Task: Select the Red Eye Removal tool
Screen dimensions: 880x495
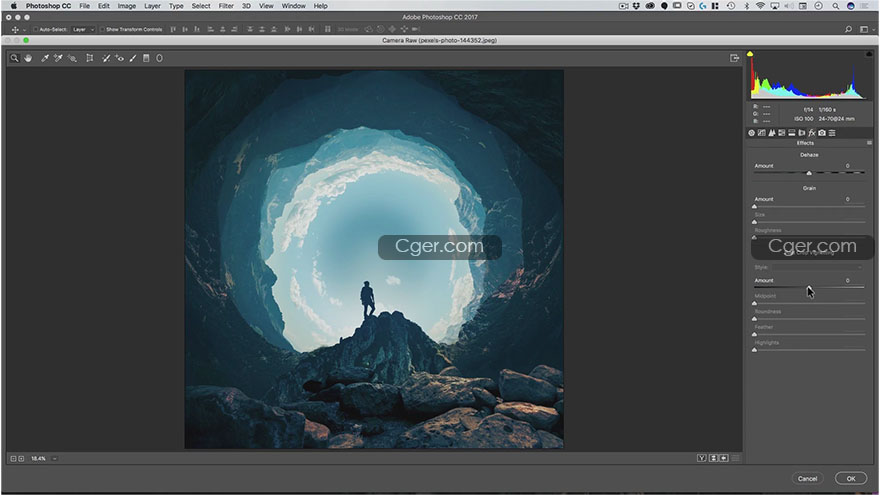Action: [x=120, y=58]
